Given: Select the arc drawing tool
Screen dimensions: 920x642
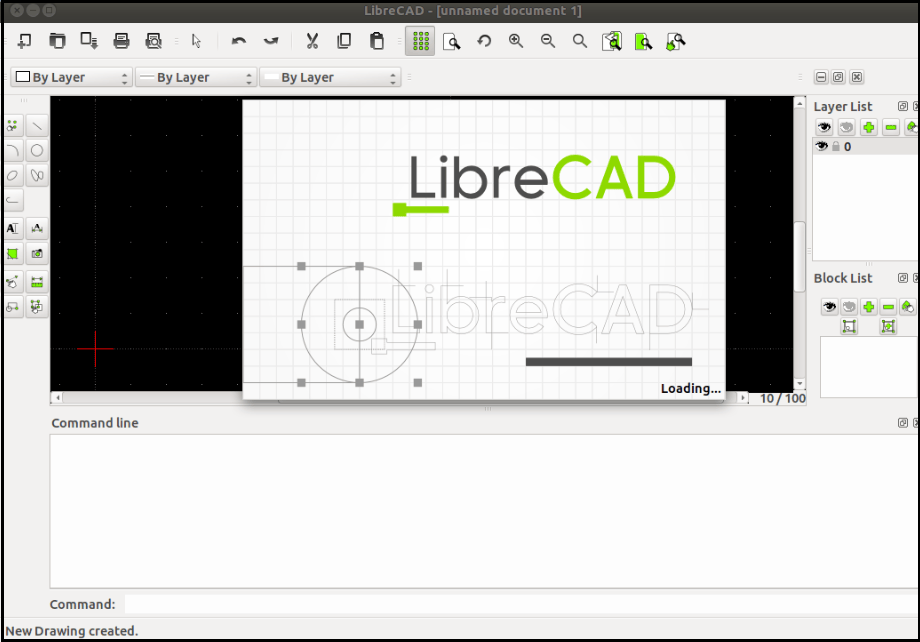Looking at the screenshot, I should pos(13,151).
